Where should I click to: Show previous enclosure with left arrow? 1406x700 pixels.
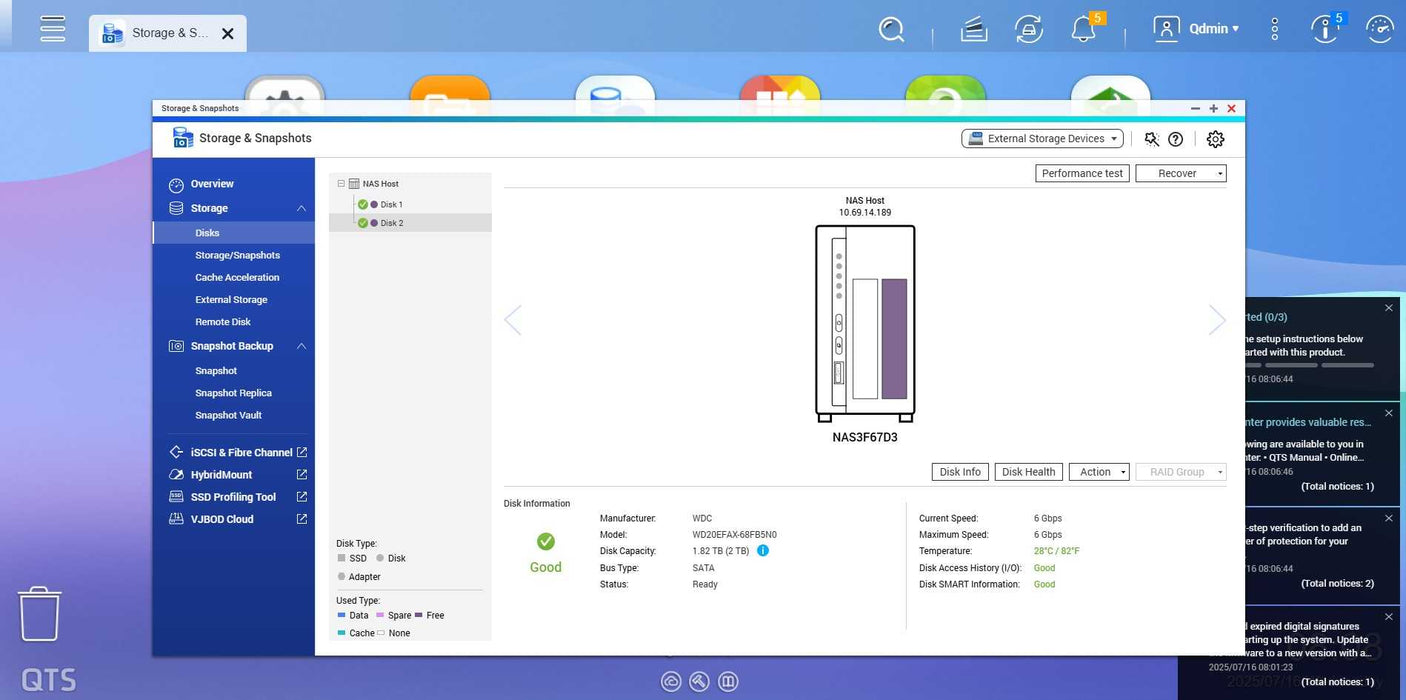(x=513, y=320)
